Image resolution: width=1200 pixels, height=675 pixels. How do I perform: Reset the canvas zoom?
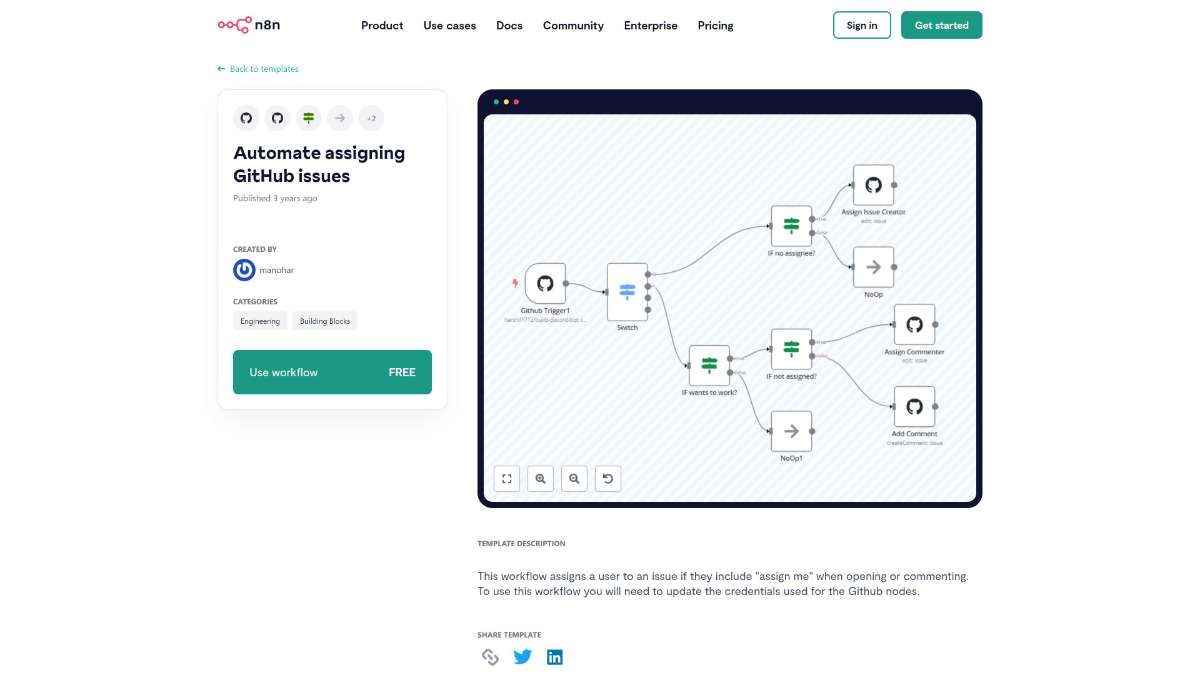click(x=608, y=479)
